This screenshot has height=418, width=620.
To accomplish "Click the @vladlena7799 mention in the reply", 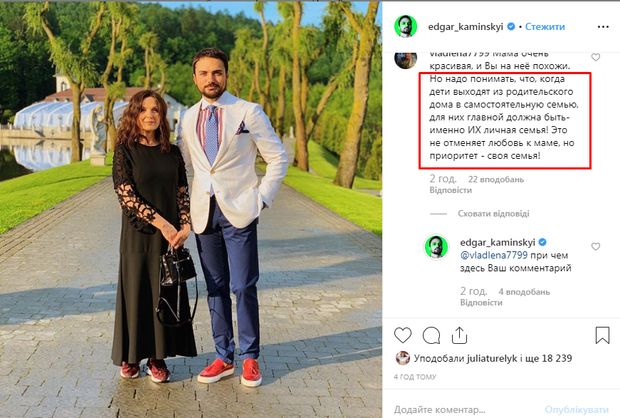I will click(494, 258).
